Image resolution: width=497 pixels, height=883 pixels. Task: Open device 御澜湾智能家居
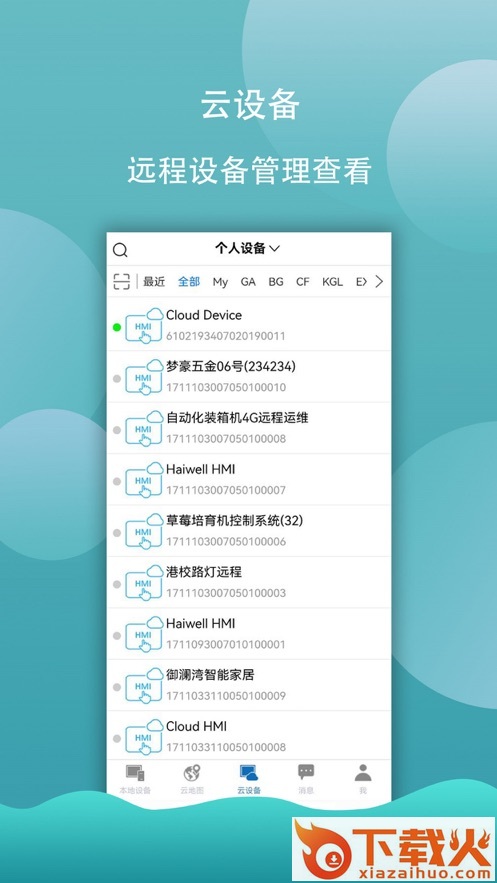coord(210,675)
